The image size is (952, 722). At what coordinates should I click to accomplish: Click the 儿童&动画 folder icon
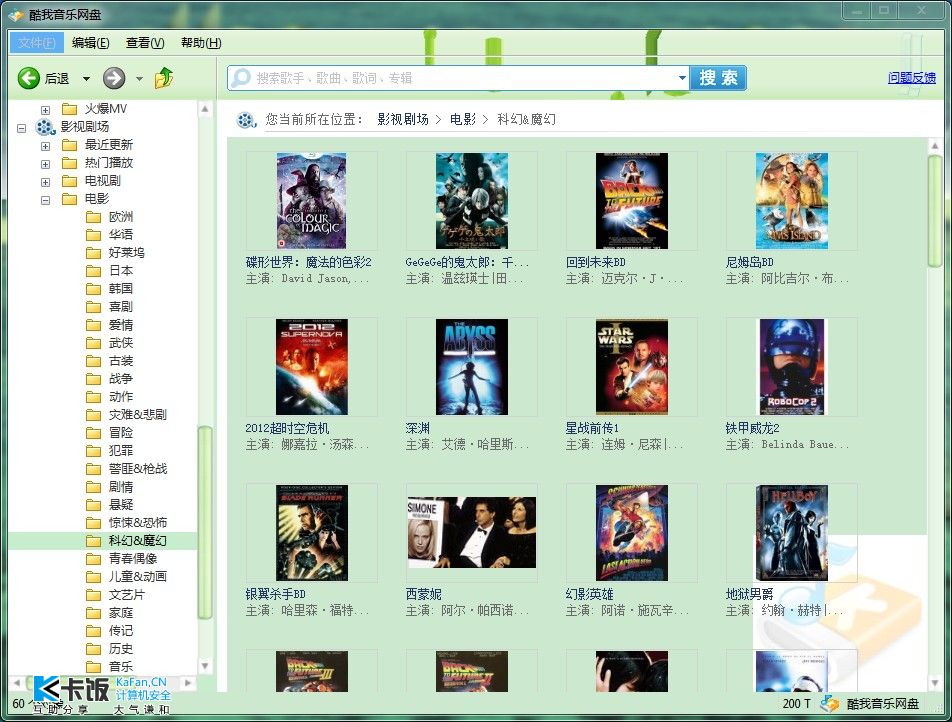point(94,577)
